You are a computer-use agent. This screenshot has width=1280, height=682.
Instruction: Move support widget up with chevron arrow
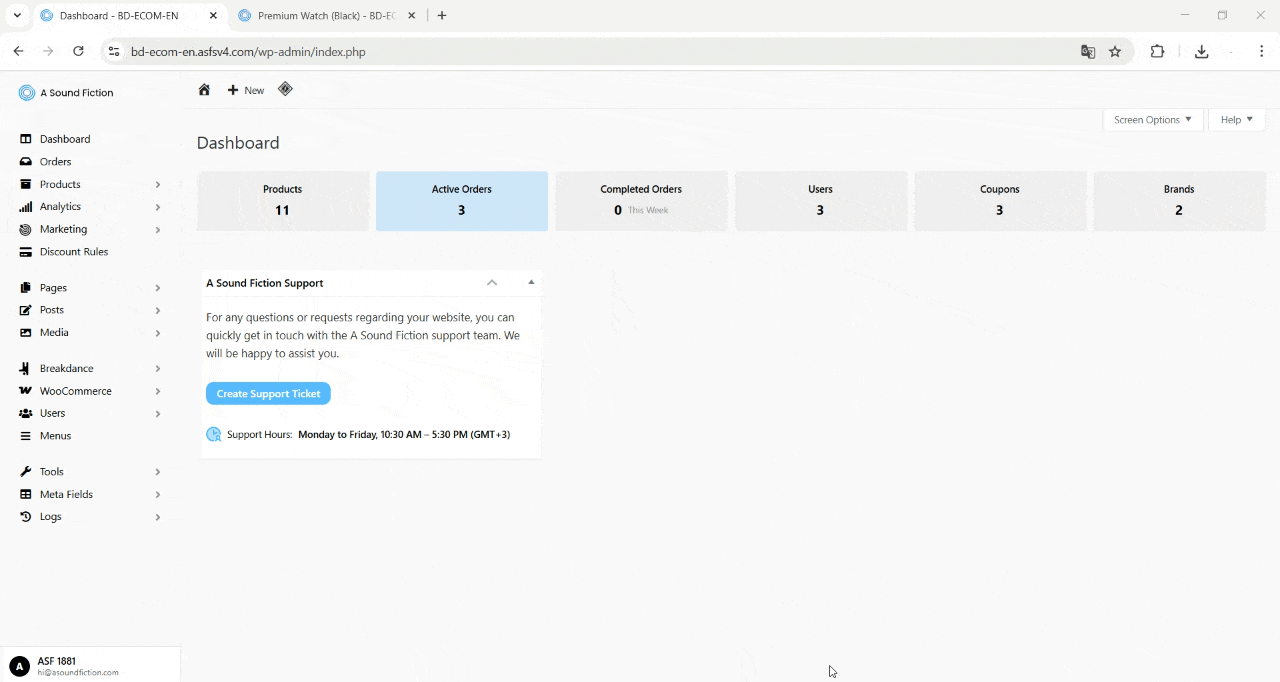492,283
